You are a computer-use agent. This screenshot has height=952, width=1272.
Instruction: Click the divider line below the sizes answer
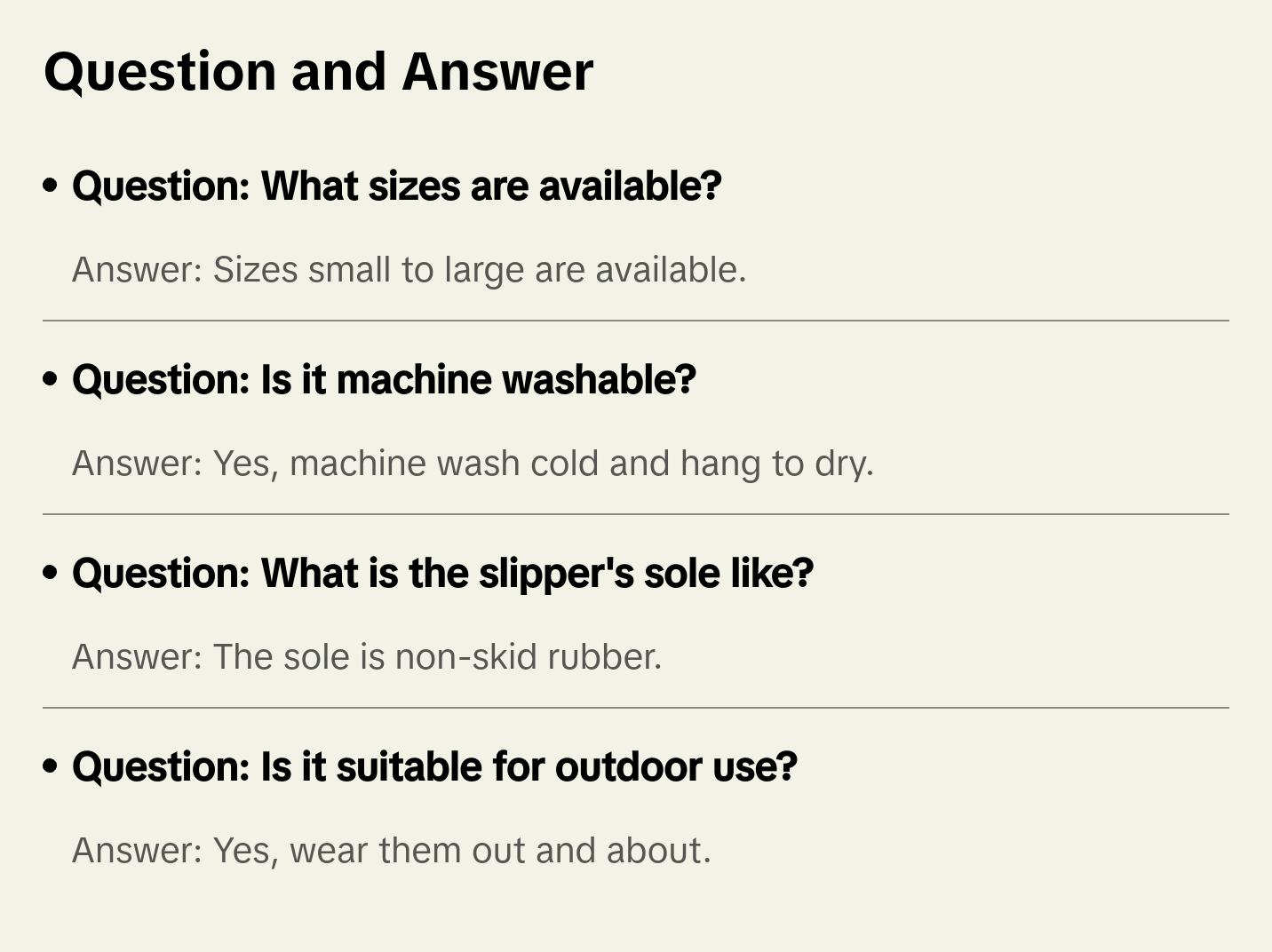coord(636,321)
